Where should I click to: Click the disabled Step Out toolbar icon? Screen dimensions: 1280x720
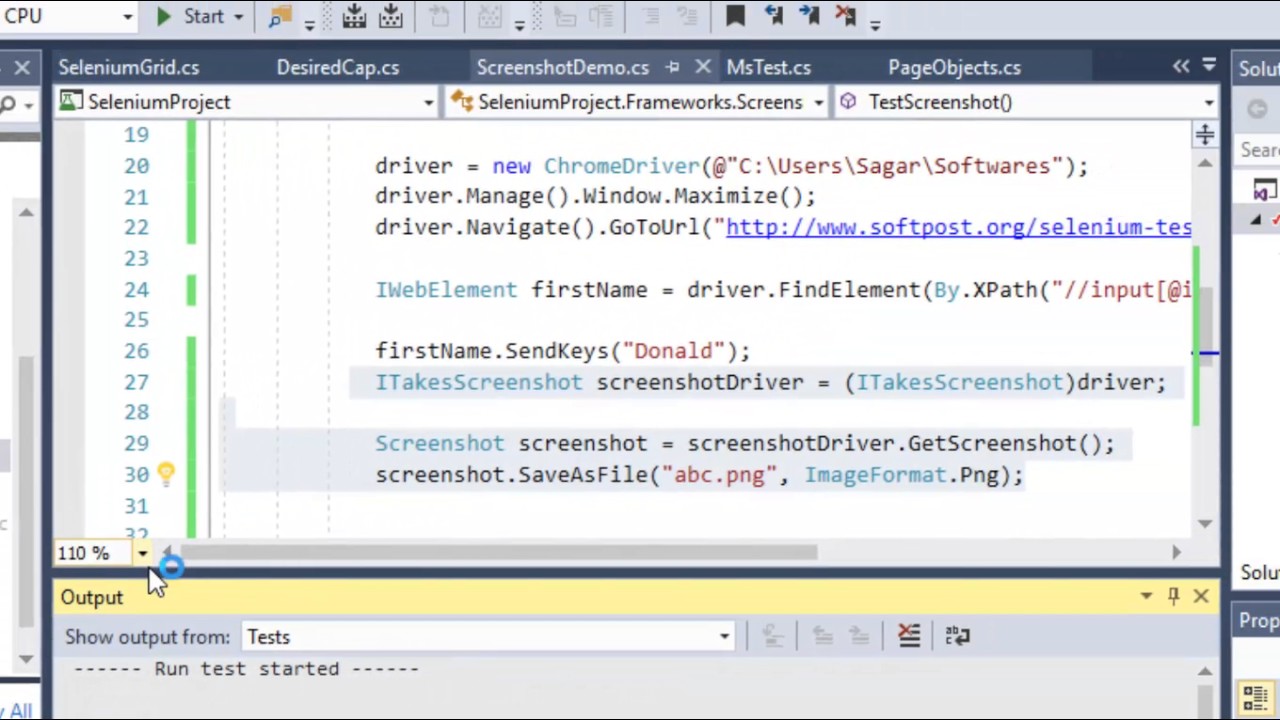click(439, 16)
